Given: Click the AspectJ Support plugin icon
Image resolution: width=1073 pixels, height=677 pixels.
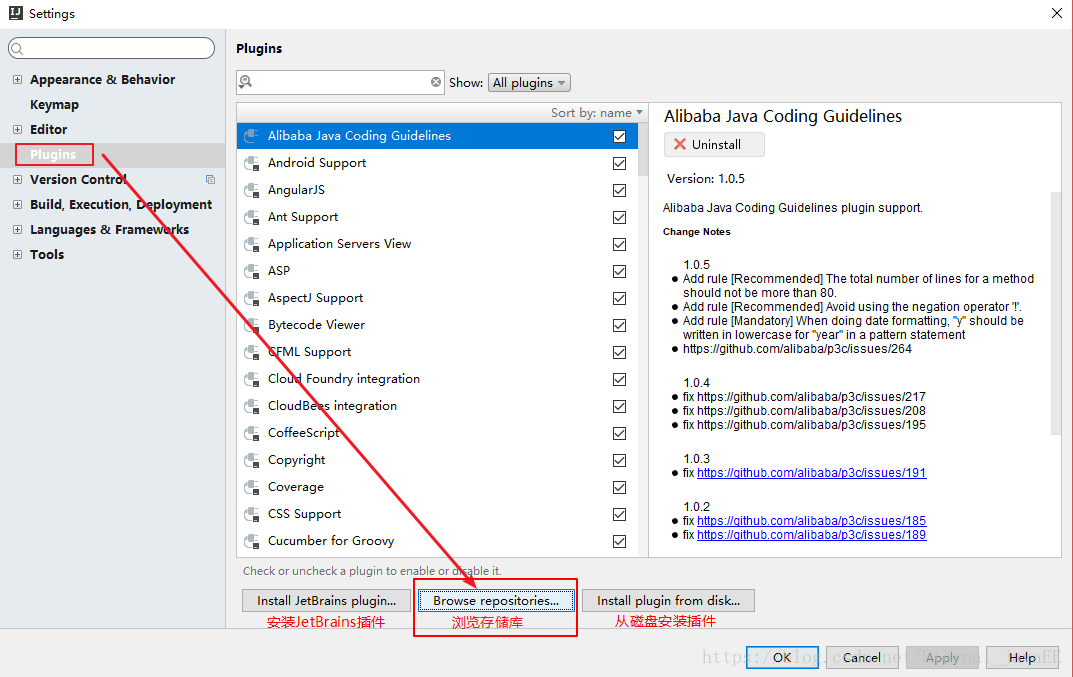Looking at the screenshot, I should pos(252,298).
